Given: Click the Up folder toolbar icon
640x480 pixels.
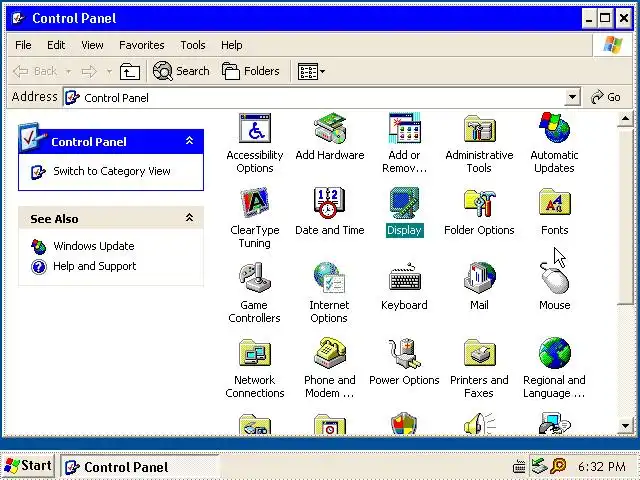Looking at the screenshot, I should (130, 72).
